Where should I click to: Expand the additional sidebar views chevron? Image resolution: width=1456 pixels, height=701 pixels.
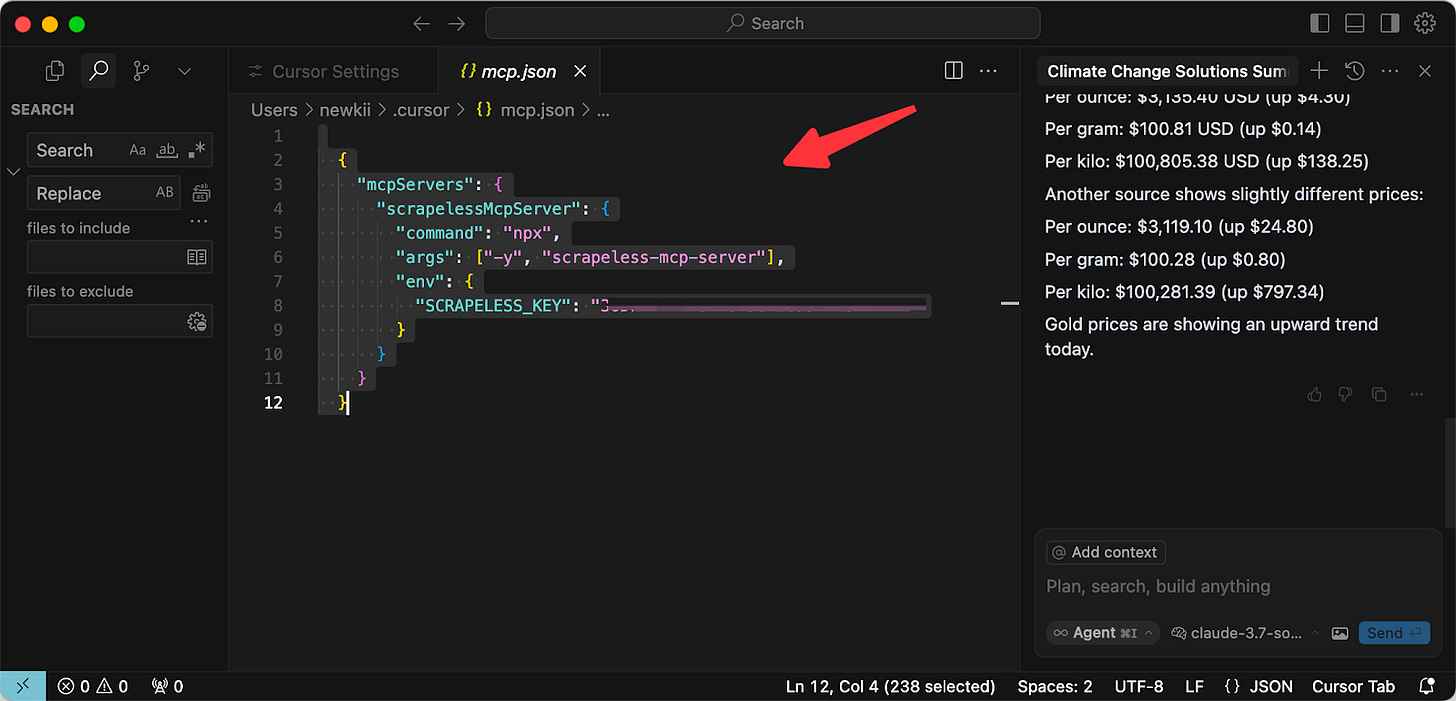(184, 71)
